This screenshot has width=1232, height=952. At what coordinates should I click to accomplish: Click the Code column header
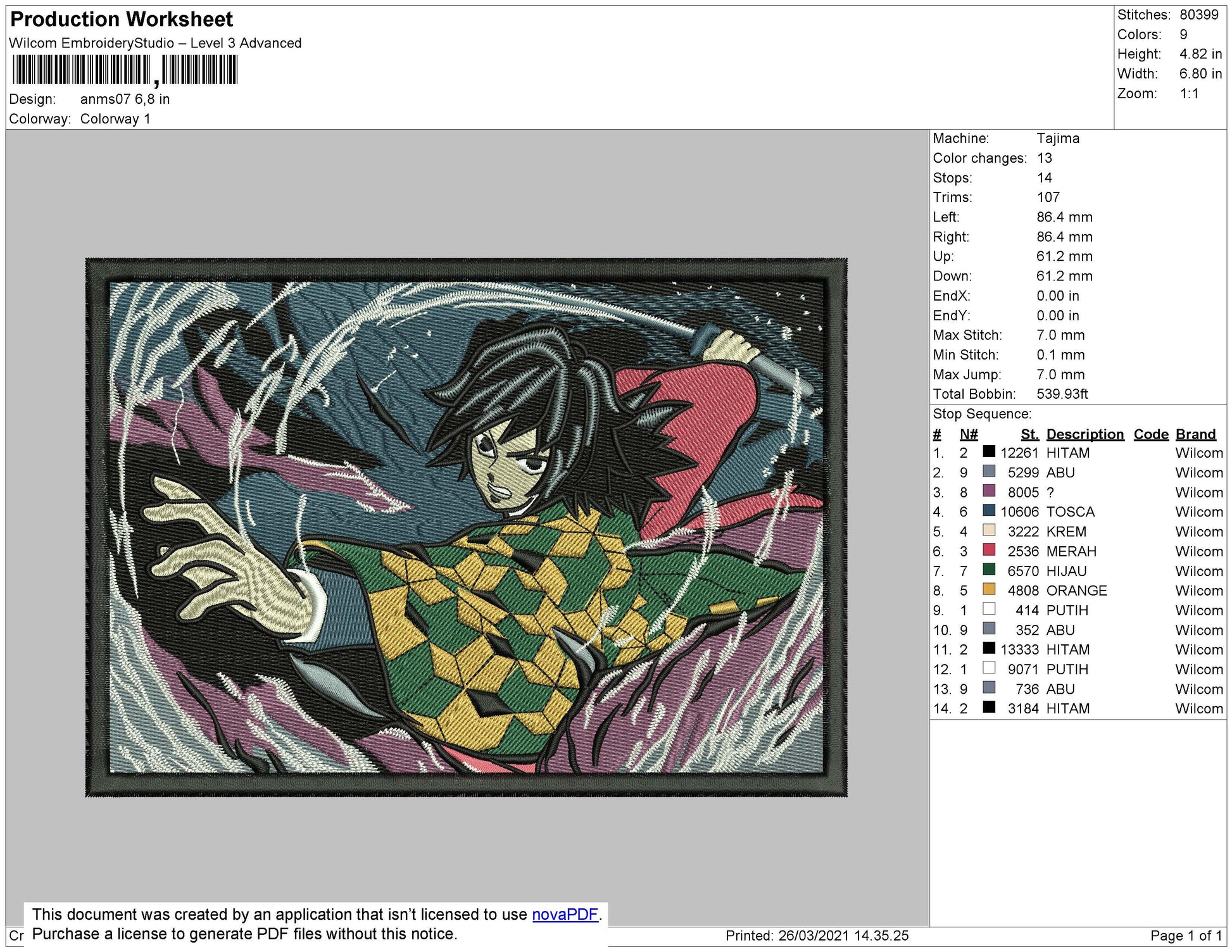coord(1150,434)
